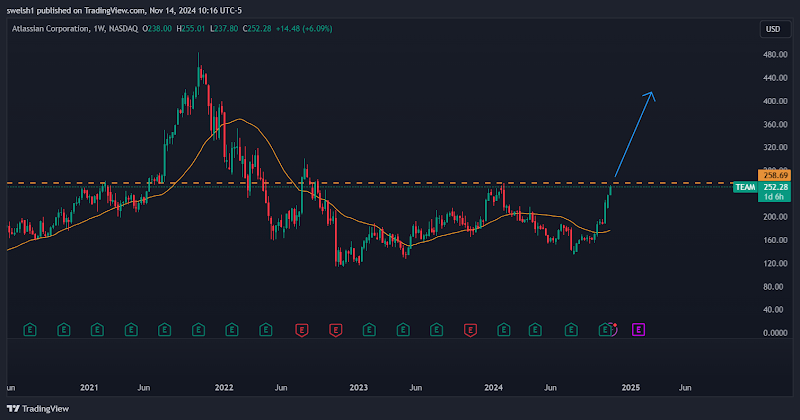The width and height of the screenshot is (800, 420).
Task: Click red earnings marker between Jun 2023 and 2024
Action: tap(470, 330)
